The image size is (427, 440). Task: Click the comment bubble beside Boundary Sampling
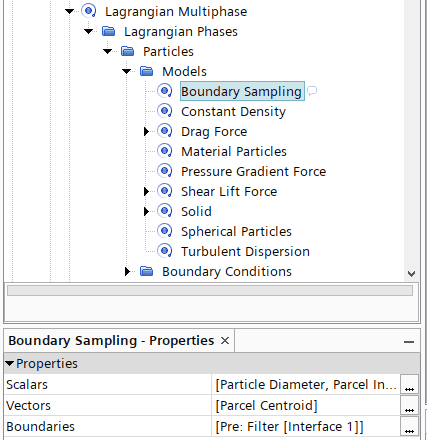click(312, 91)
